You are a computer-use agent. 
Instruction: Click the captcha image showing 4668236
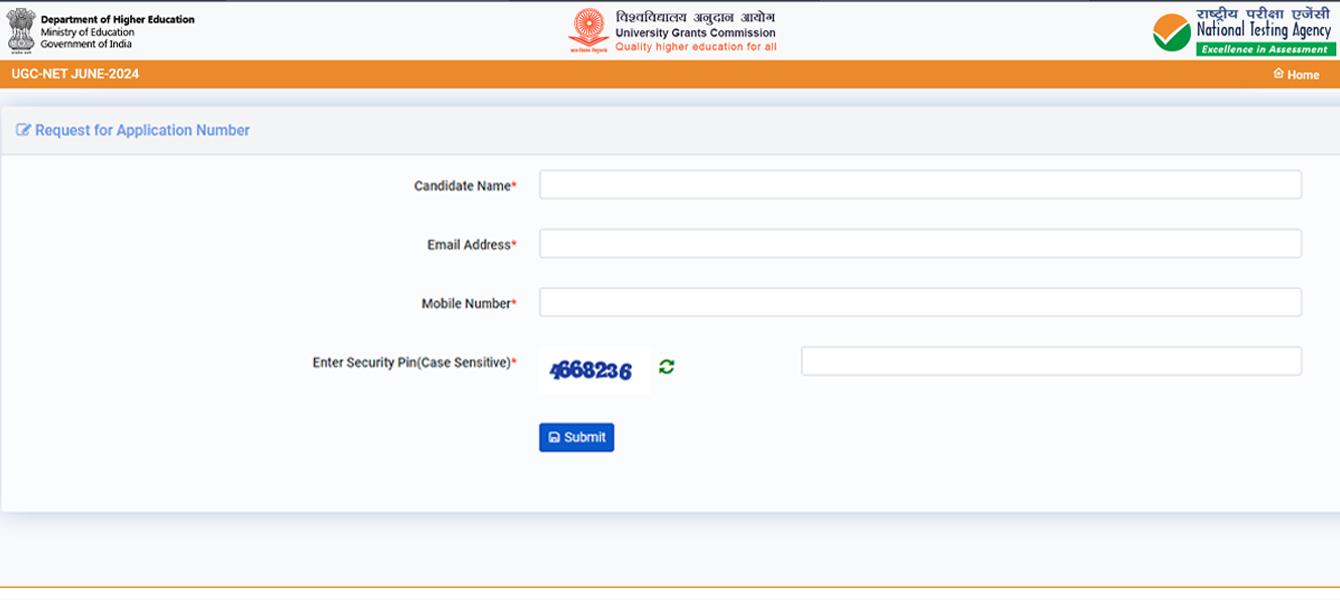click(x=593, y=368)
